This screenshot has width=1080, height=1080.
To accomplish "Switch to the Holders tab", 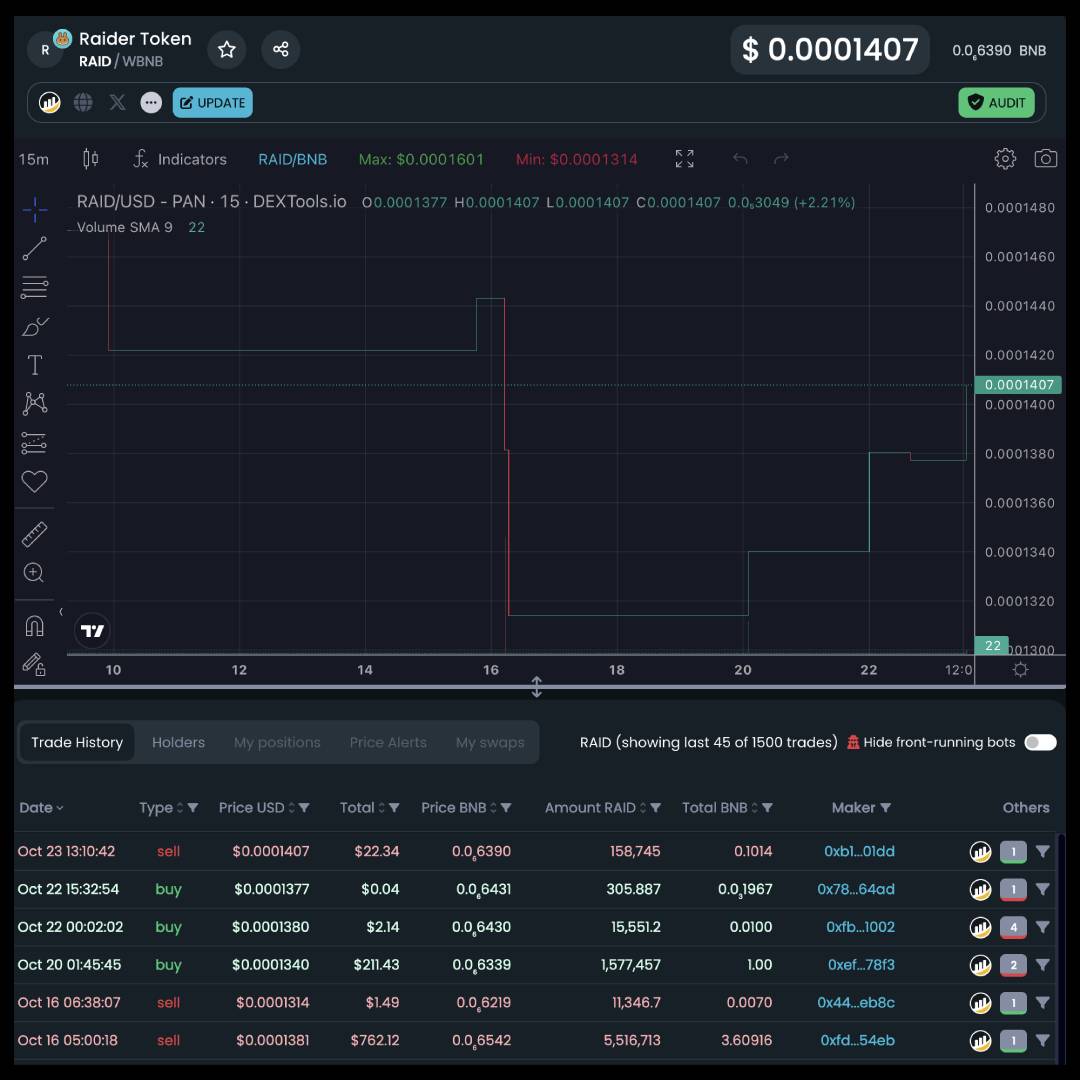I will 178,742.
